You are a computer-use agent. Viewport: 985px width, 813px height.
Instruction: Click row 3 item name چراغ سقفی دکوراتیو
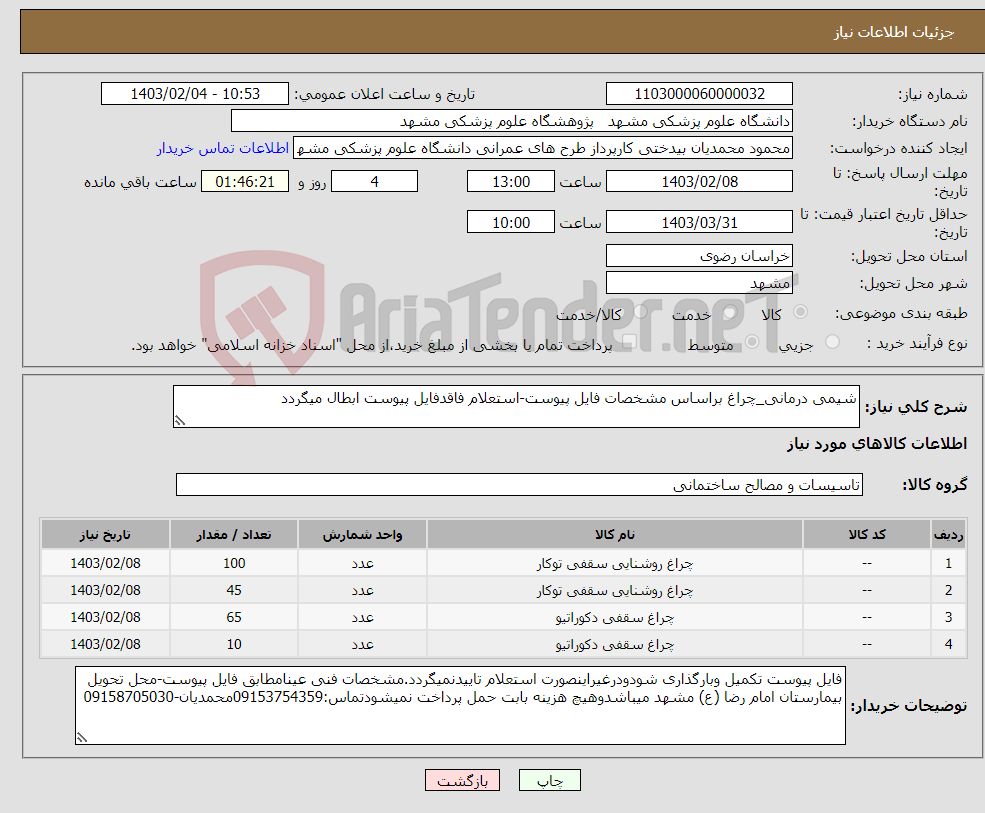(615, 618)
